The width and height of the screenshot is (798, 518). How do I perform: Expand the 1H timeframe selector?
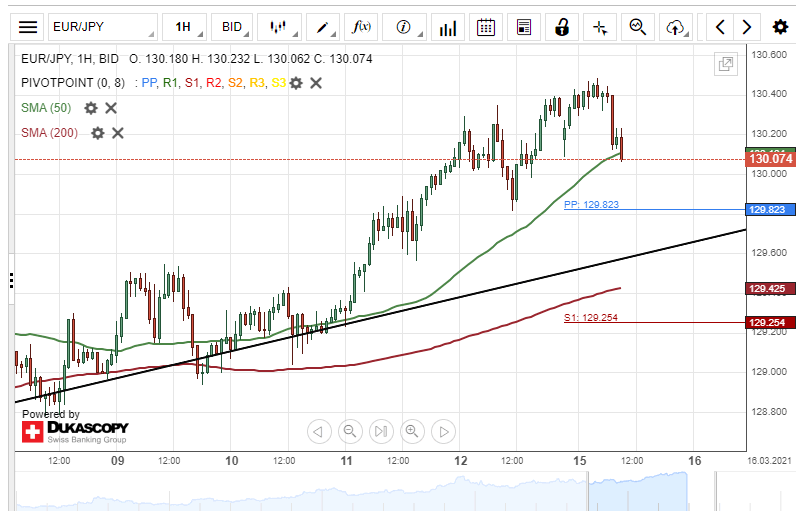187,27
